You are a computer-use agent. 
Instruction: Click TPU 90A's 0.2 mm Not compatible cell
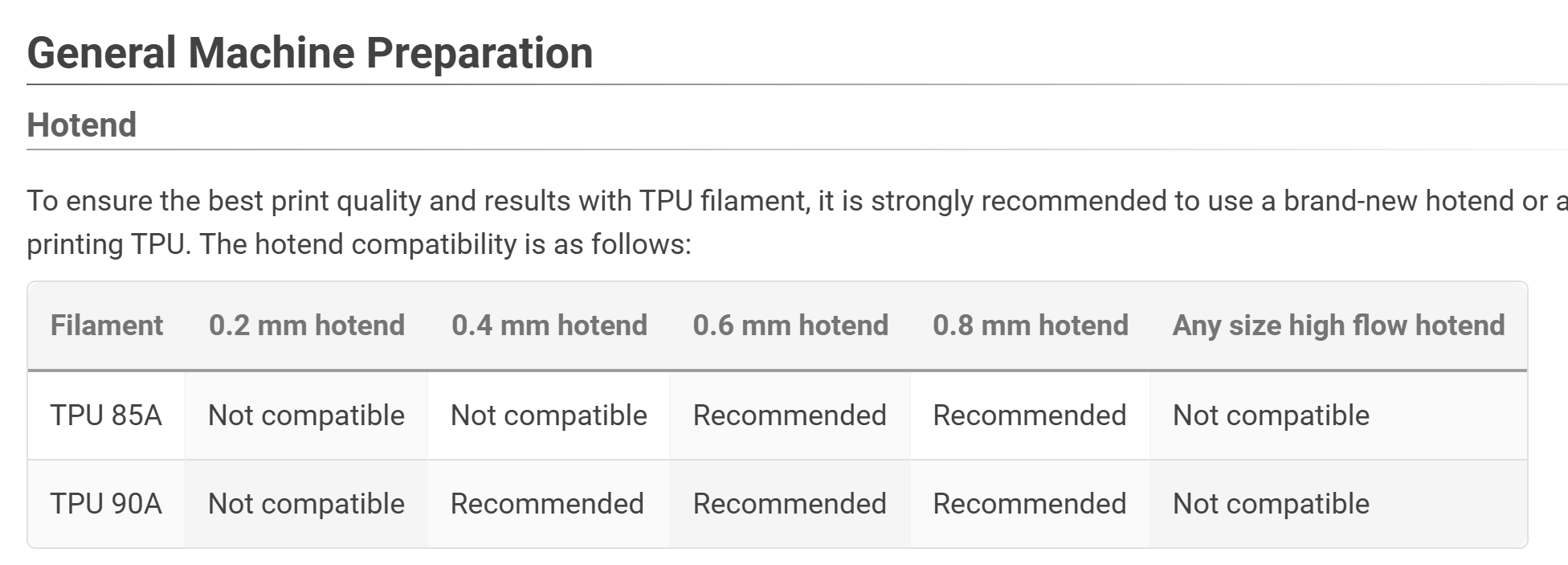pos(306,504)
